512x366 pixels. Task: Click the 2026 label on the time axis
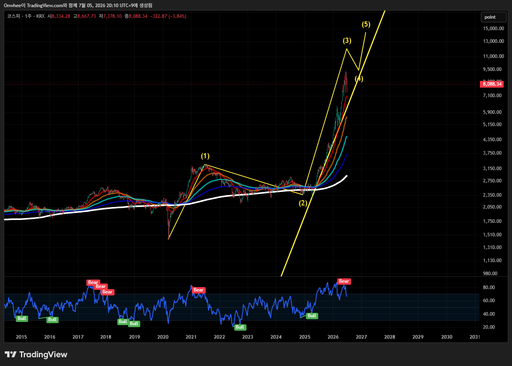pyautogui.click(x=333, y=337)
